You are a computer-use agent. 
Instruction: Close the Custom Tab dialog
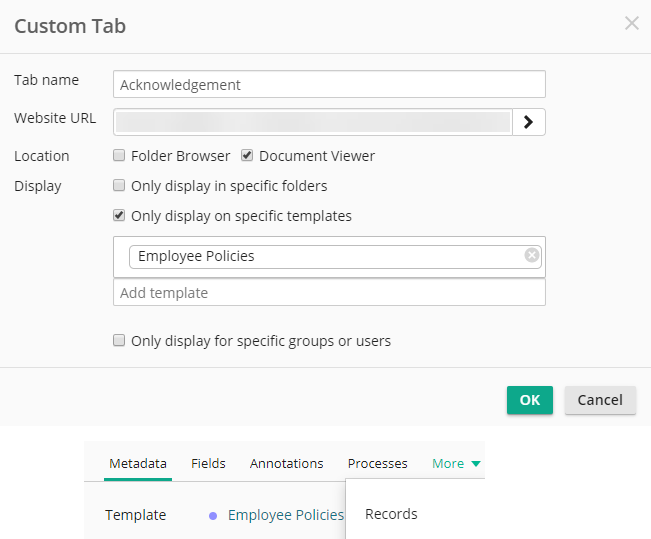631,23
